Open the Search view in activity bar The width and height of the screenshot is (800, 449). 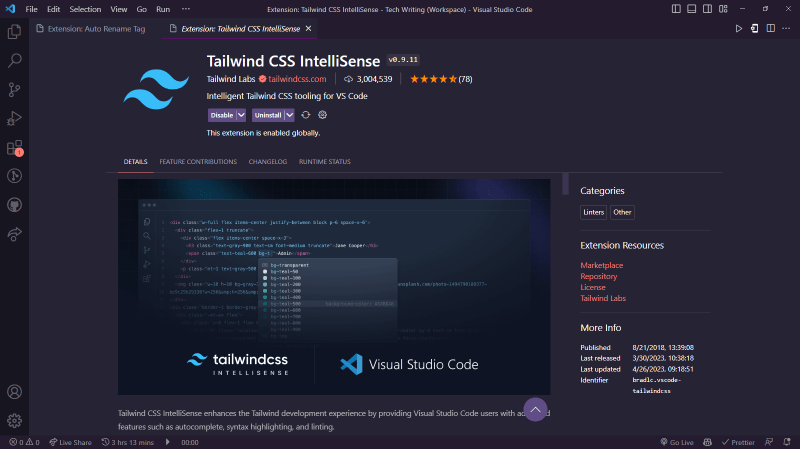14,61
